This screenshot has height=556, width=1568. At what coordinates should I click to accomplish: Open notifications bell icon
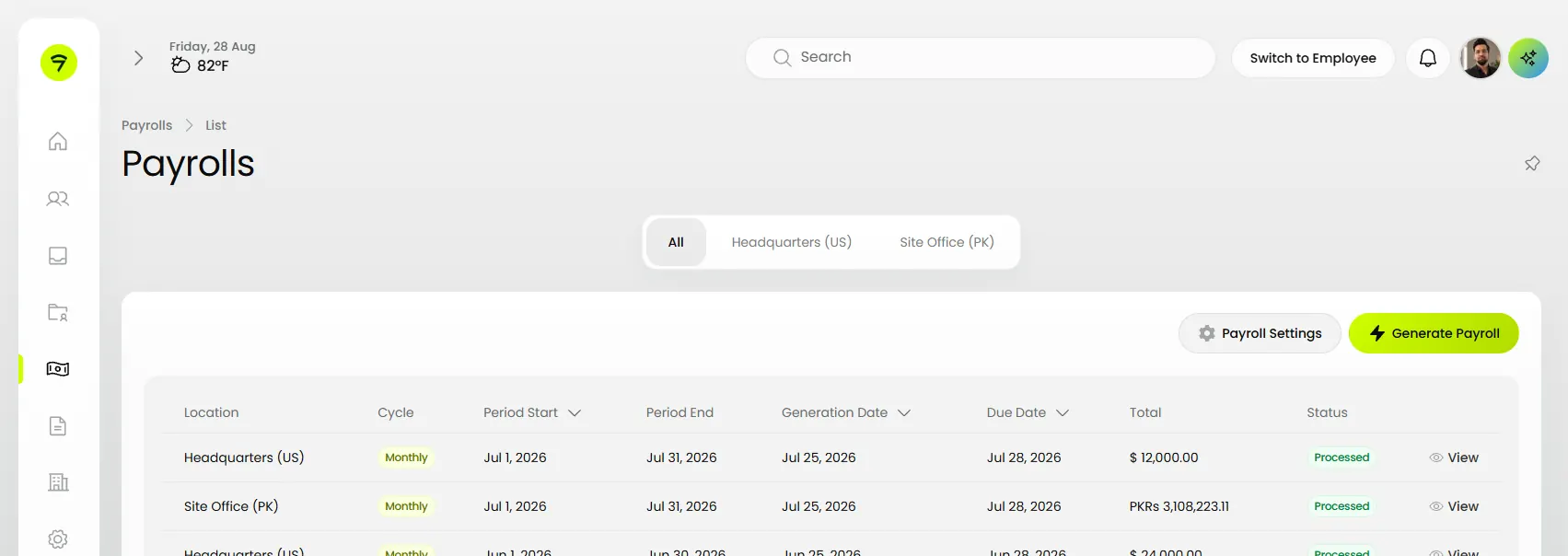[1428, 58]
